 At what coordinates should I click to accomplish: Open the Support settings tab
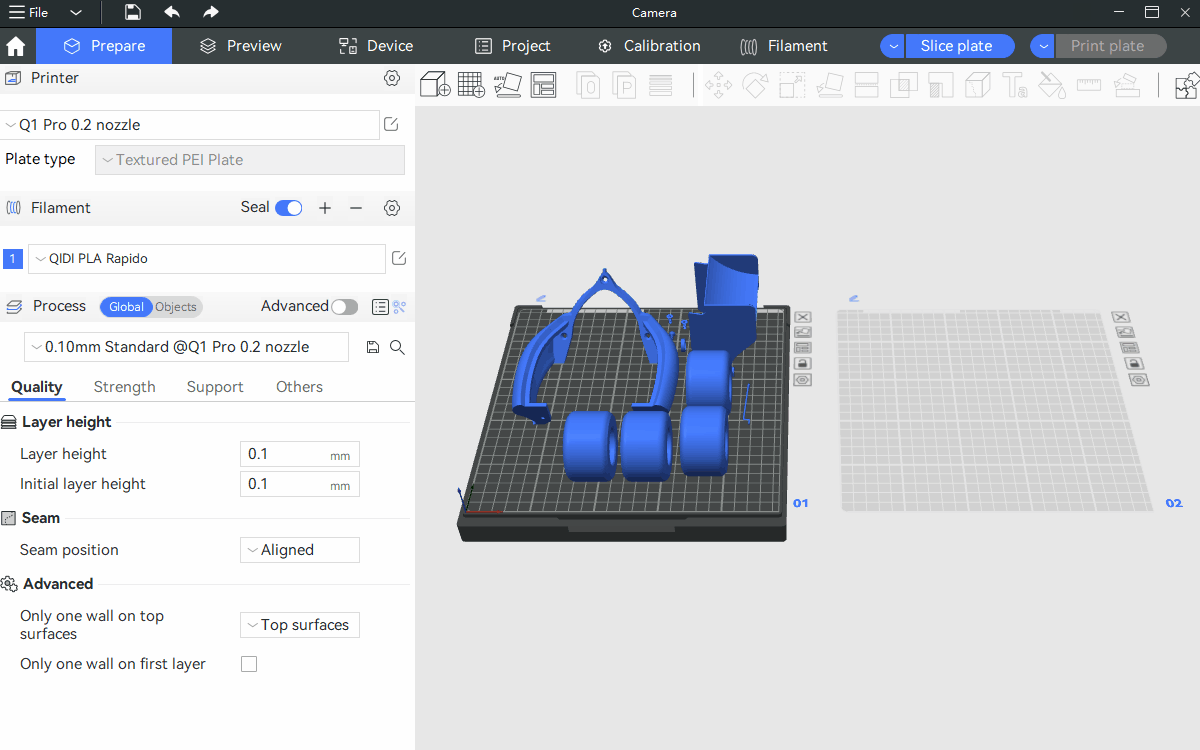[215, 387]
